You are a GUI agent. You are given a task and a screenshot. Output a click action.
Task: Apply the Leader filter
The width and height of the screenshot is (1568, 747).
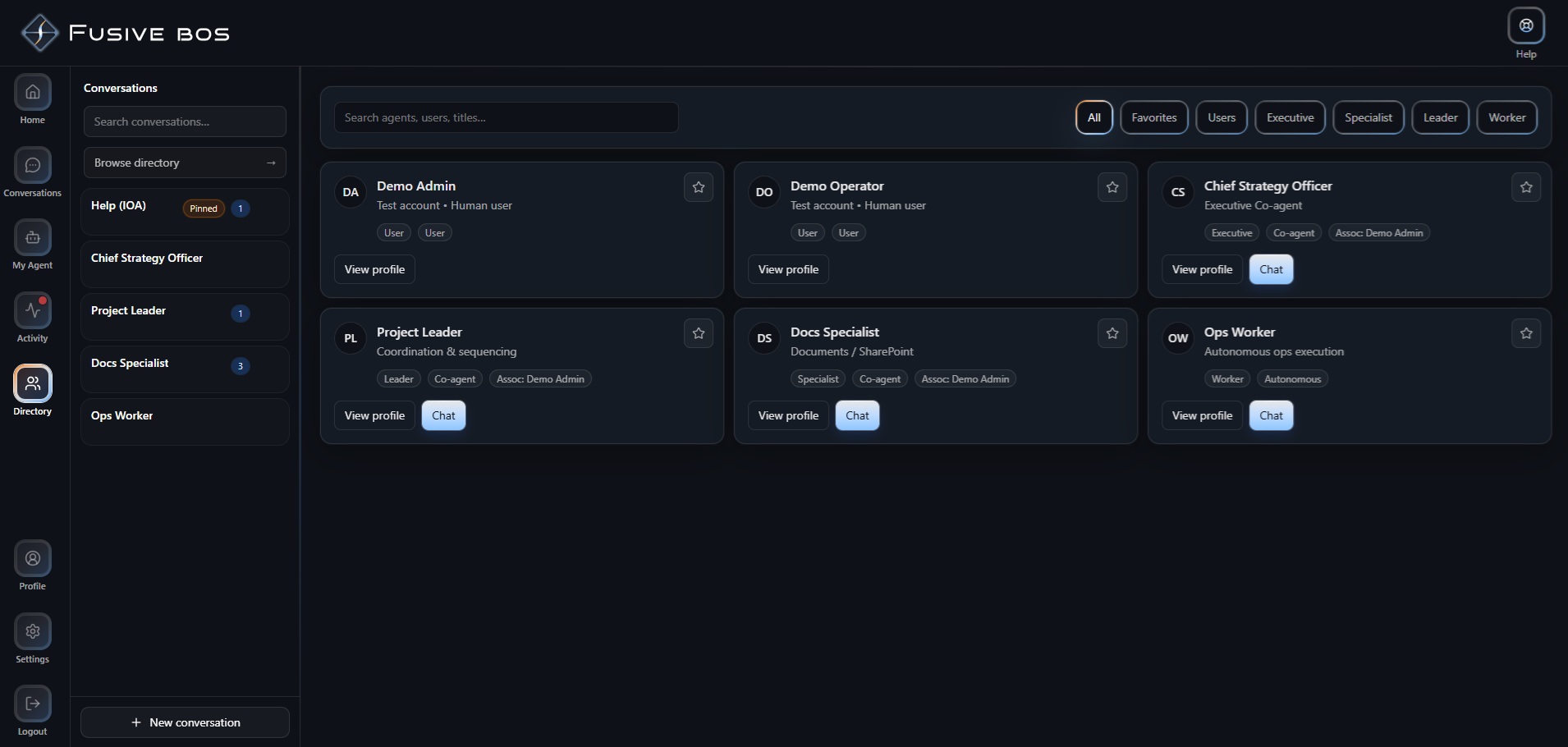point(1440,117)
